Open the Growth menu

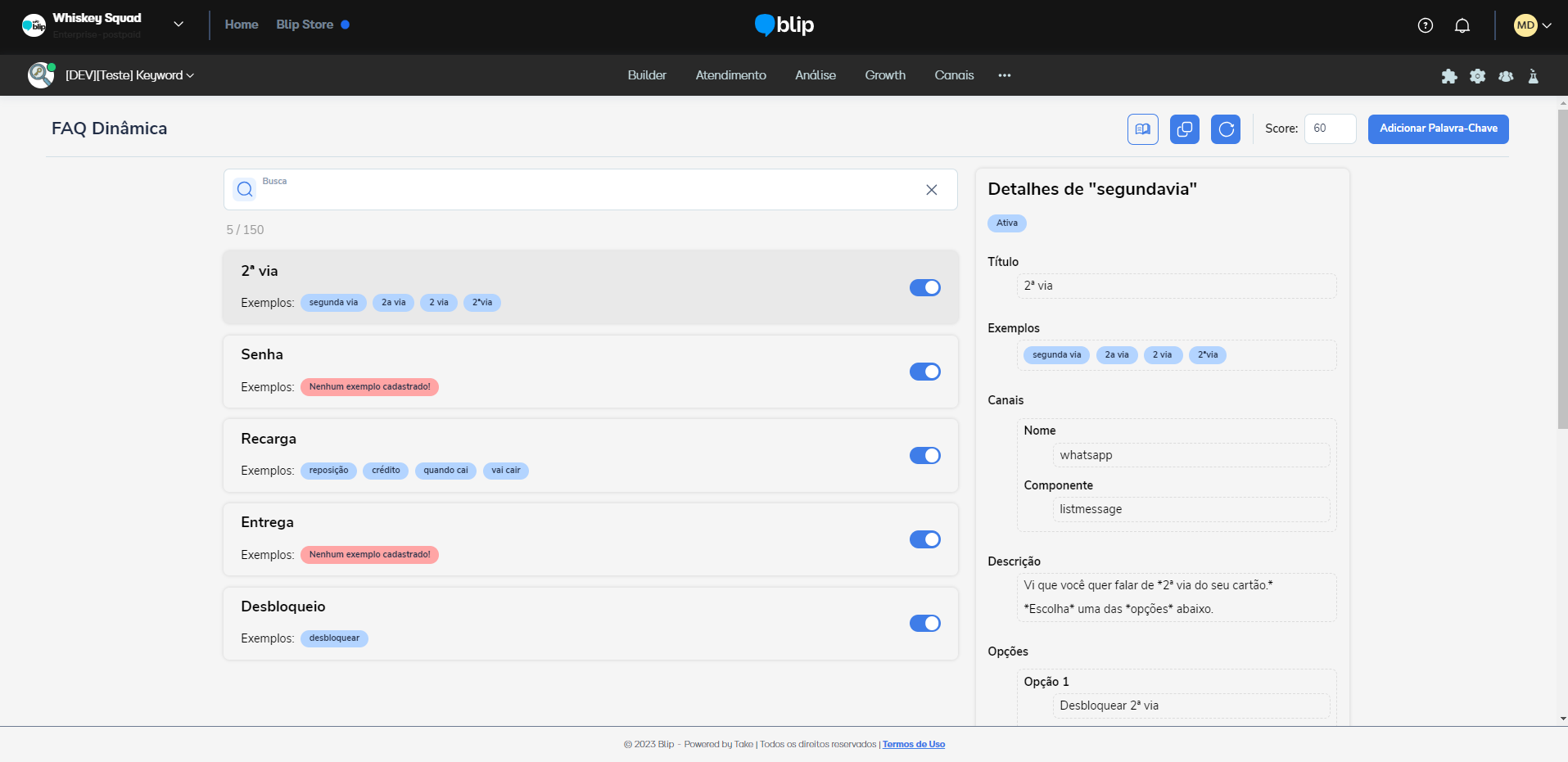click(x=885, y=75)
